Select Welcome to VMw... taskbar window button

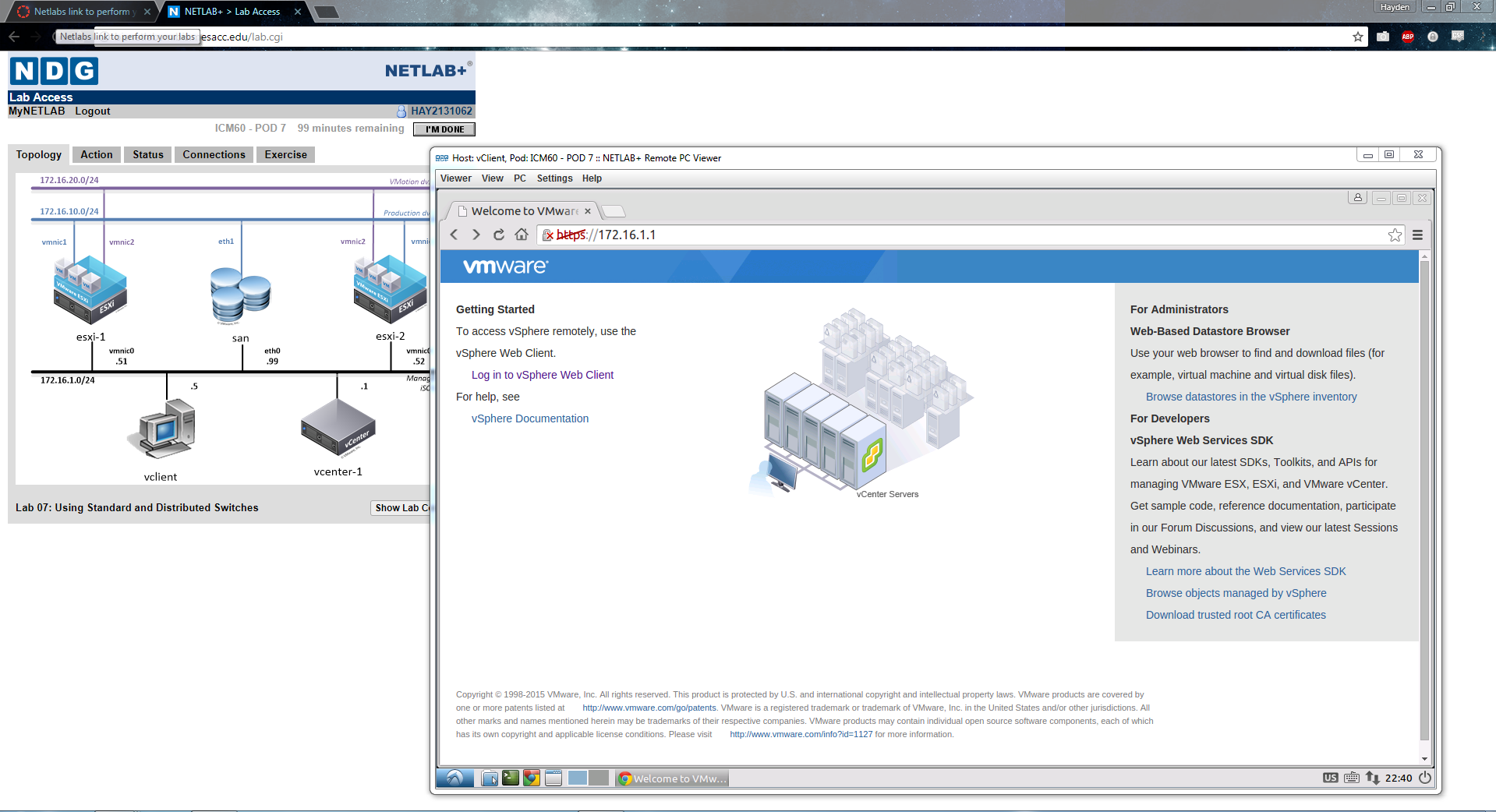click(672, 778)
